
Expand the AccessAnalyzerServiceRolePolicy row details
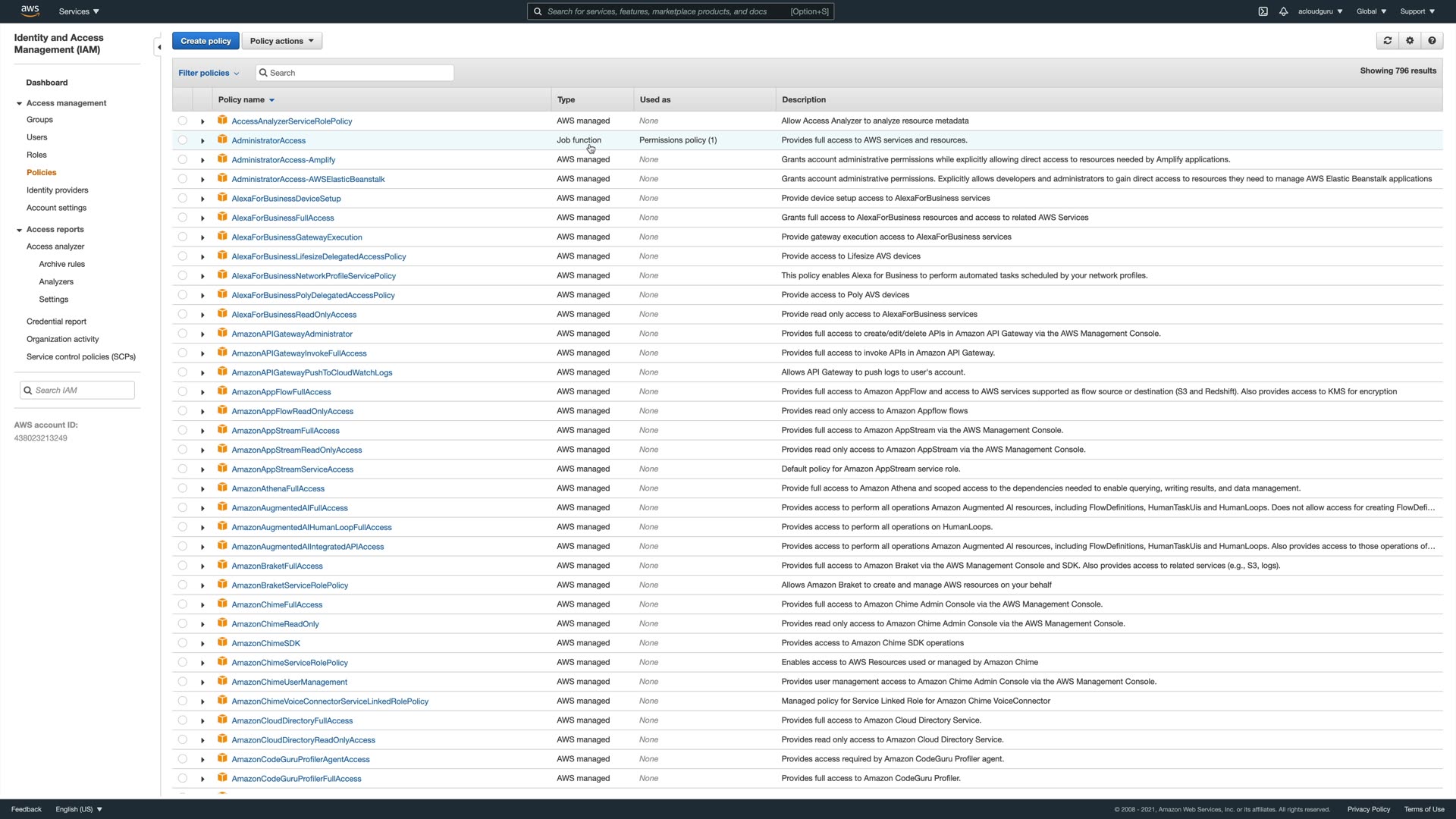pyautogui.click(x=202, y=121)
